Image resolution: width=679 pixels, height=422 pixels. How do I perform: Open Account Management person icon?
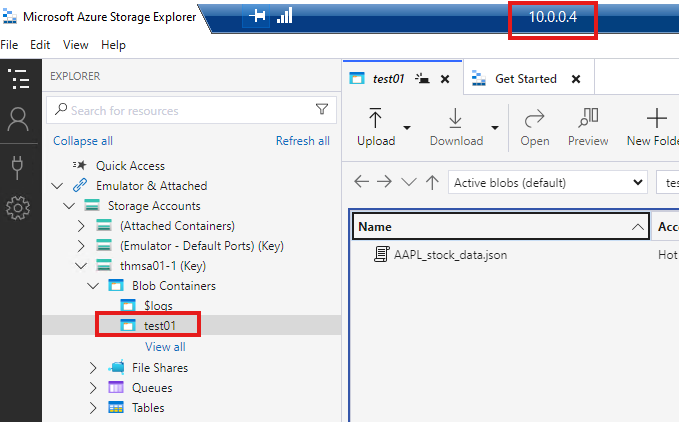coord(18,119)
